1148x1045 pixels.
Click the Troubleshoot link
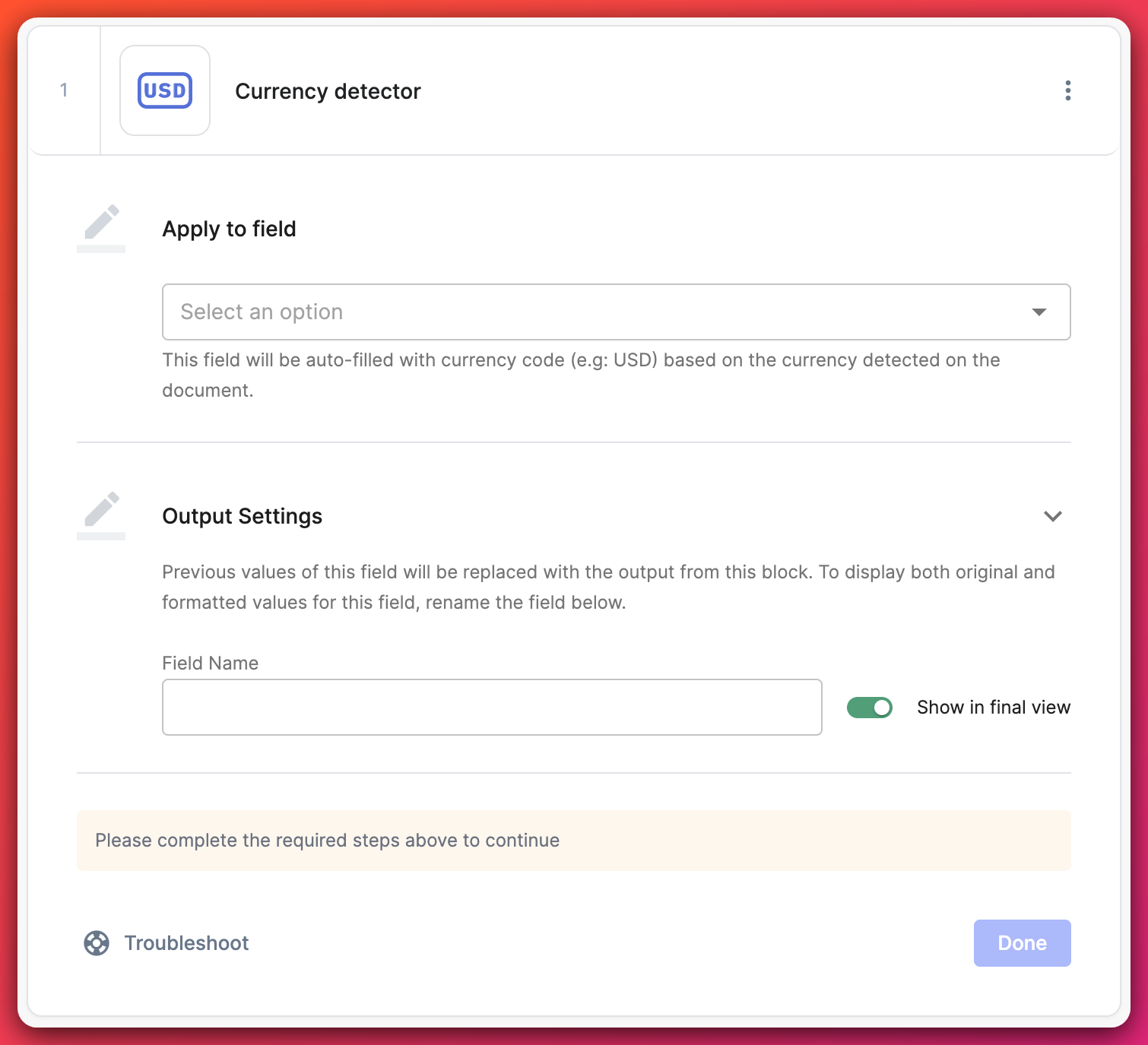(x=186, y=942)
